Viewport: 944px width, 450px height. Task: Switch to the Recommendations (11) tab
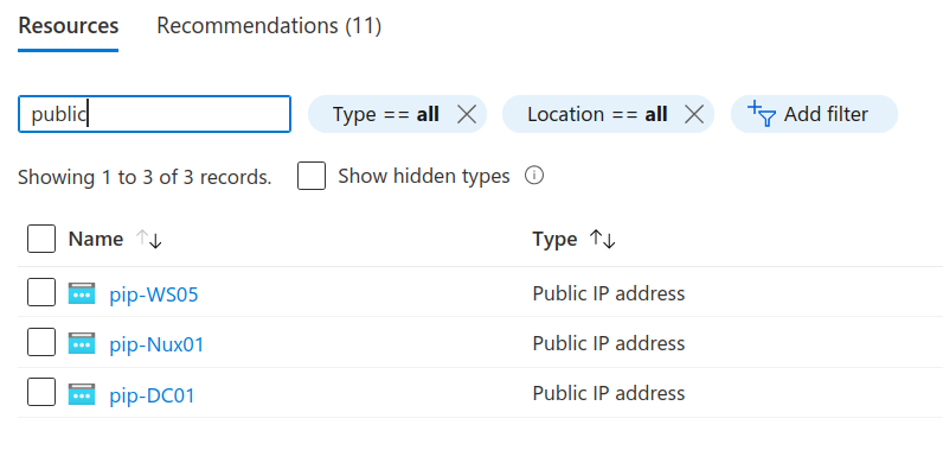[269, 26]
